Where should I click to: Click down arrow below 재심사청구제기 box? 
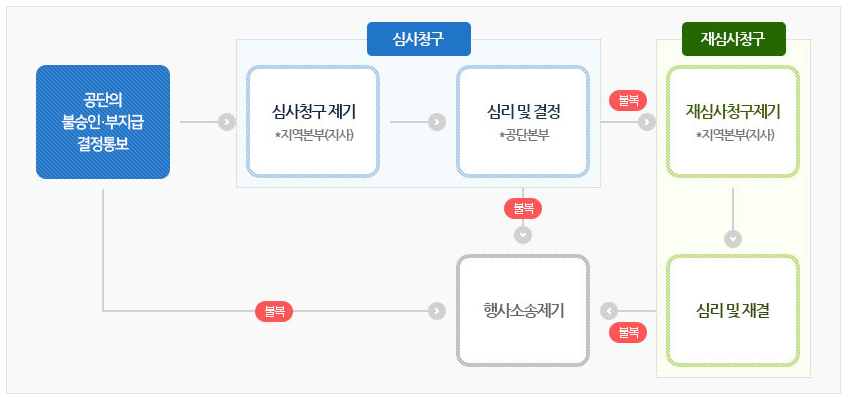pos(733,239)
